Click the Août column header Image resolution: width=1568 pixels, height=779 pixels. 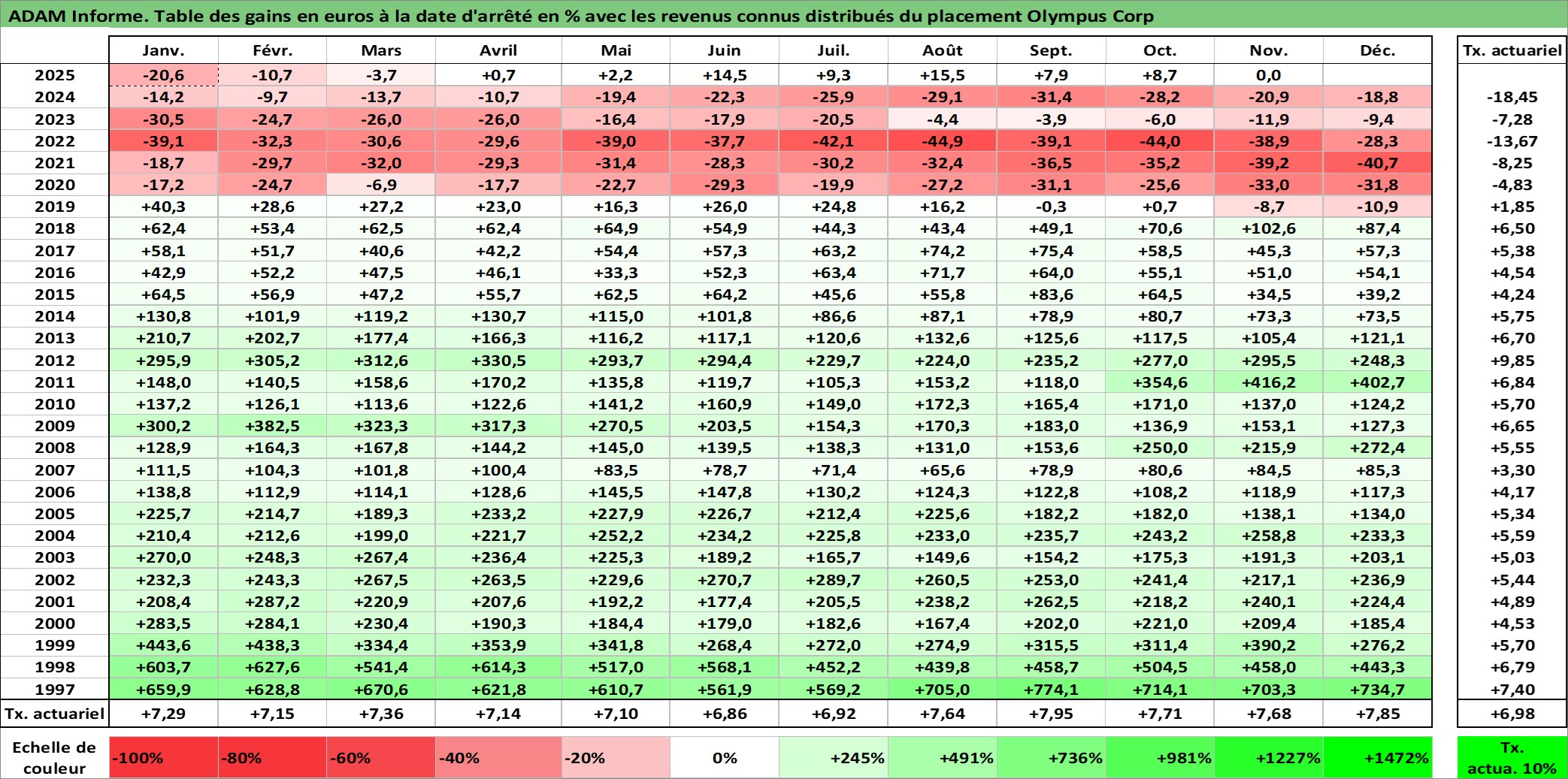943,50
